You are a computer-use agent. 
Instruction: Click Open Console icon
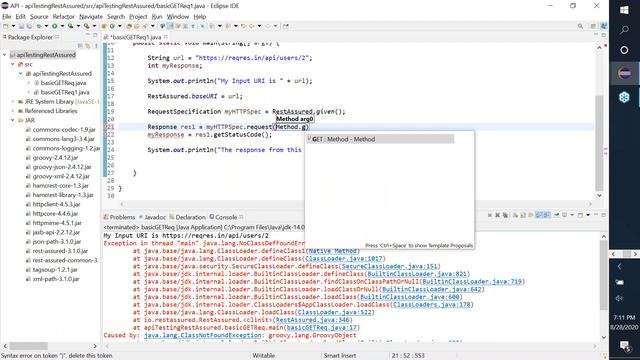(580, 215)
